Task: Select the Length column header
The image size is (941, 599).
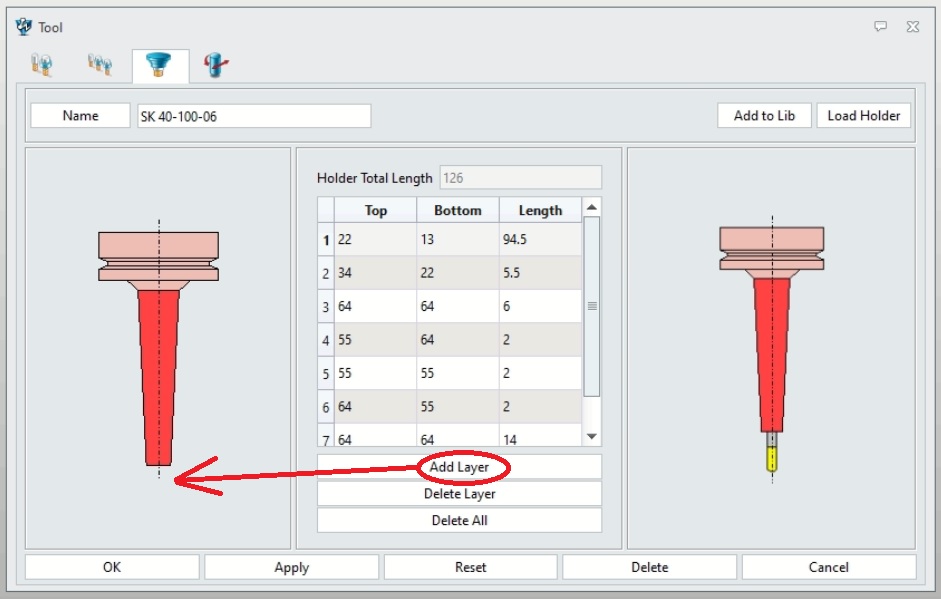Action: pyautogui.click(x=540, y=210)
